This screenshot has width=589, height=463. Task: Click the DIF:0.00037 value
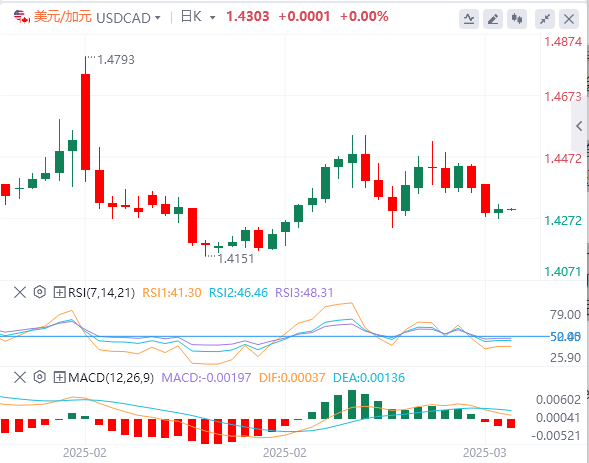click(x=292, y=377)
